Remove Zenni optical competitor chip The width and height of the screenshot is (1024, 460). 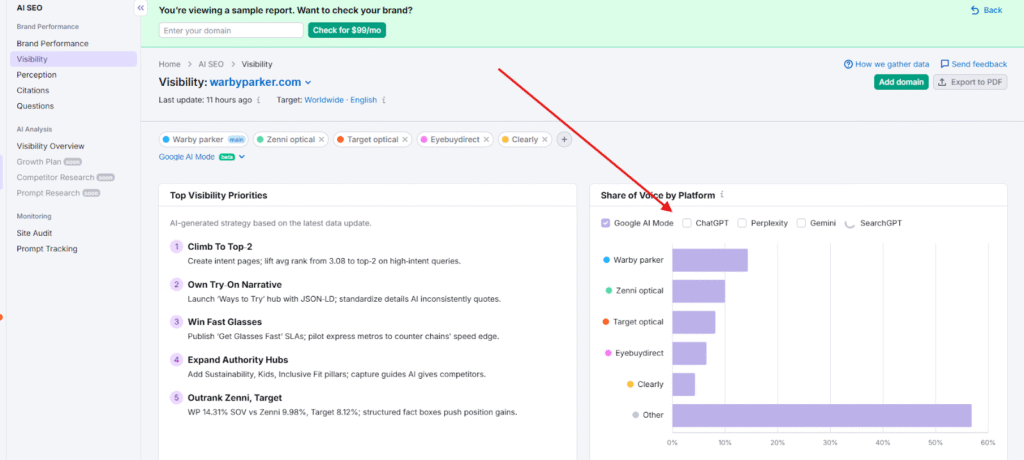[x=321, y=140]
